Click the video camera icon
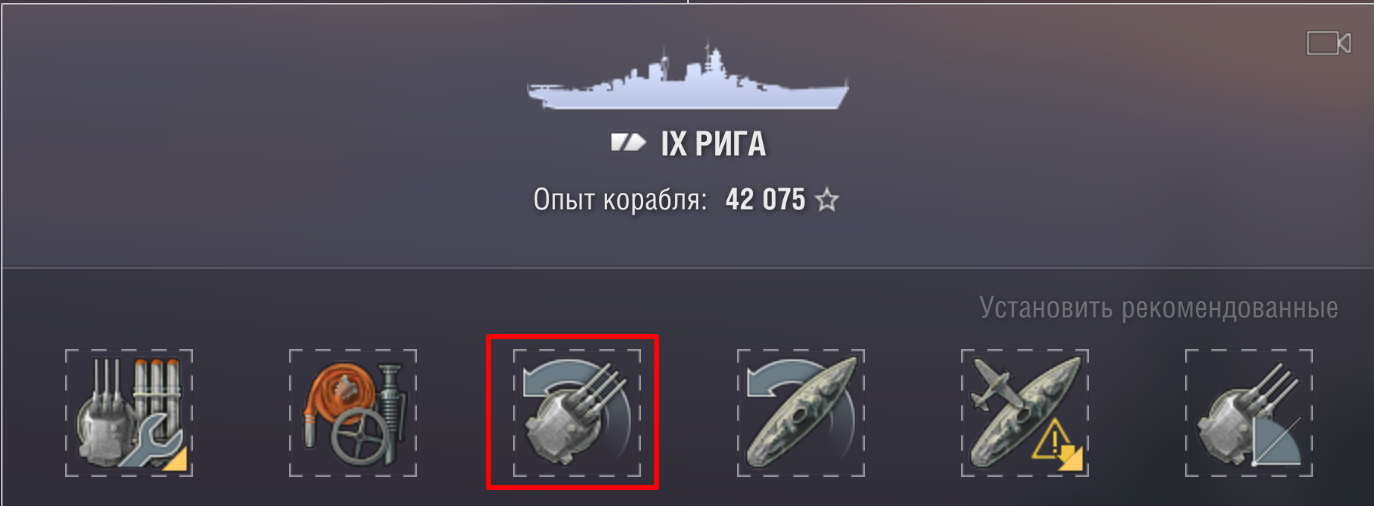The height and width of the screenshot is (506, 1374). pyautogui.click(x=1329, y=43)
